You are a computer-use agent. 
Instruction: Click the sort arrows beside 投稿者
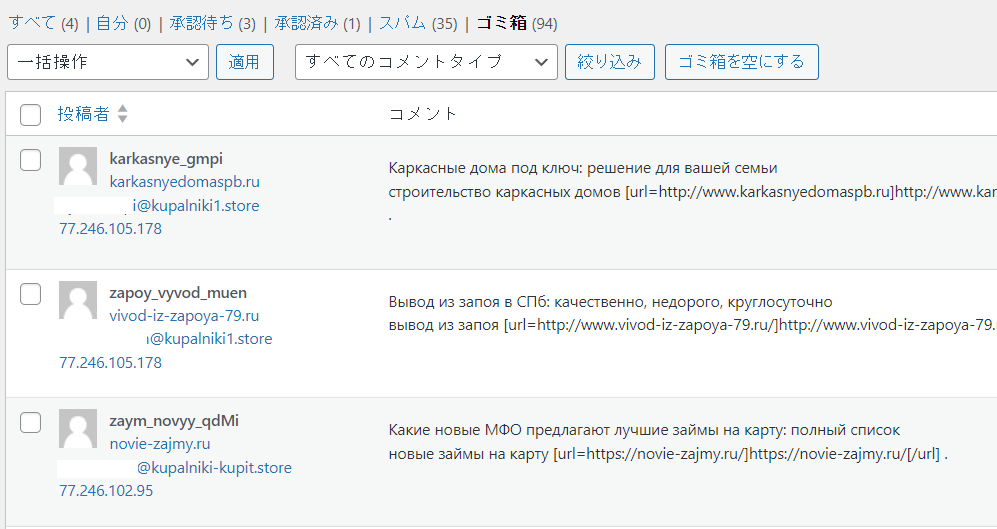tap(123, 114)
